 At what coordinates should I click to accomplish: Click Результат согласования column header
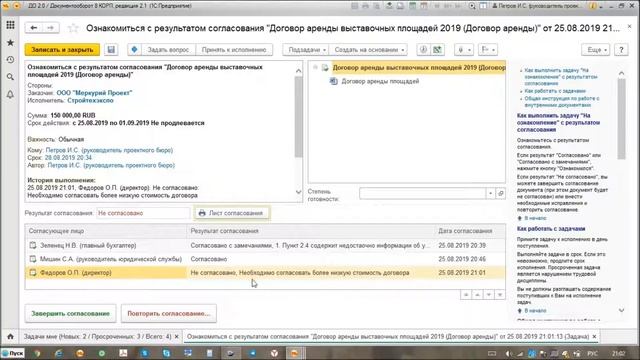point(311,231)
